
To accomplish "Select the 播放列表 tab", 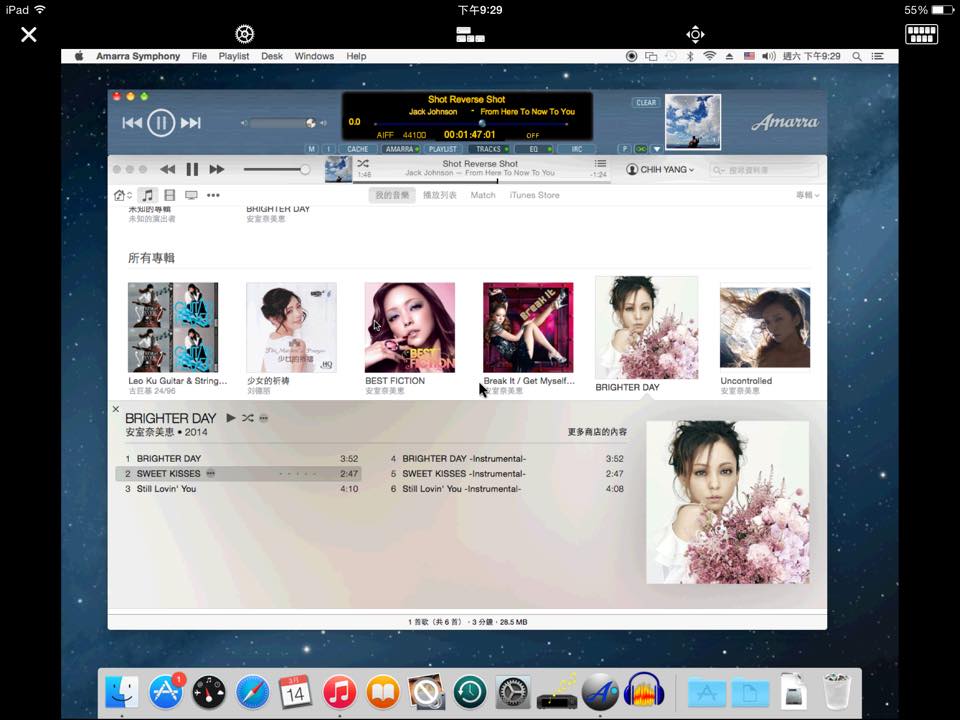I will 440,195.
